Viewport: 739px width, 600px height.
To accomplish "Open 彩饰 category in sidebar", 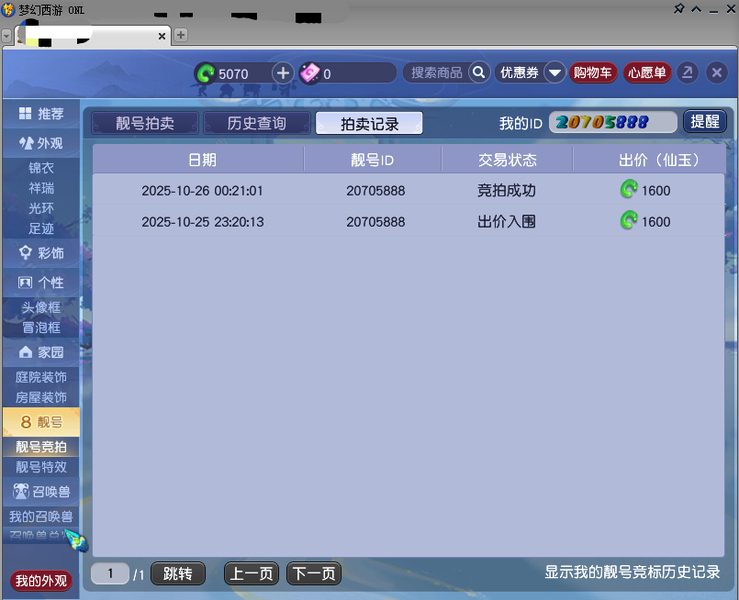I will [41, 253].
